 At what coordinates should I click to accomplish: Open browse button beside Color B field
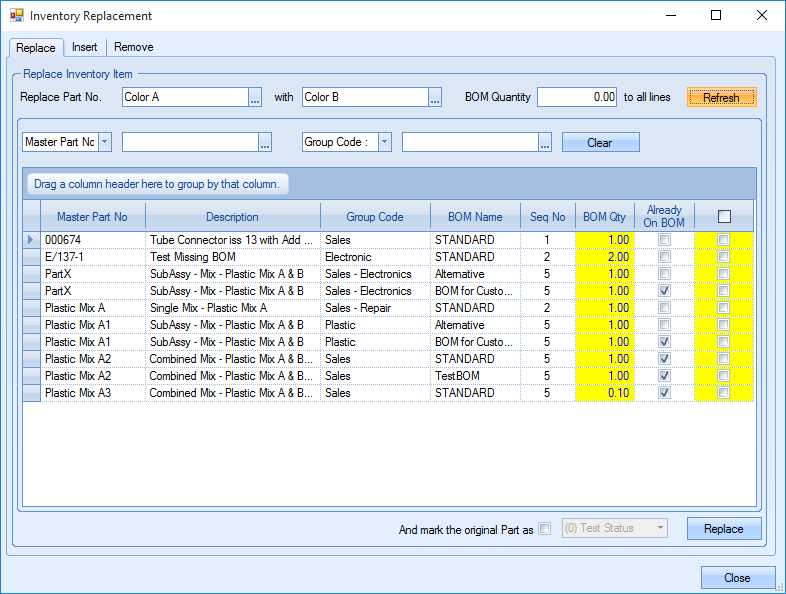tap(435, 97)
